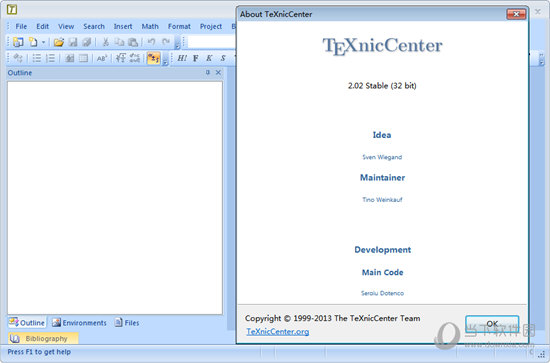Open the Edit menu
The image size is (550, 363).
[42, 26]
